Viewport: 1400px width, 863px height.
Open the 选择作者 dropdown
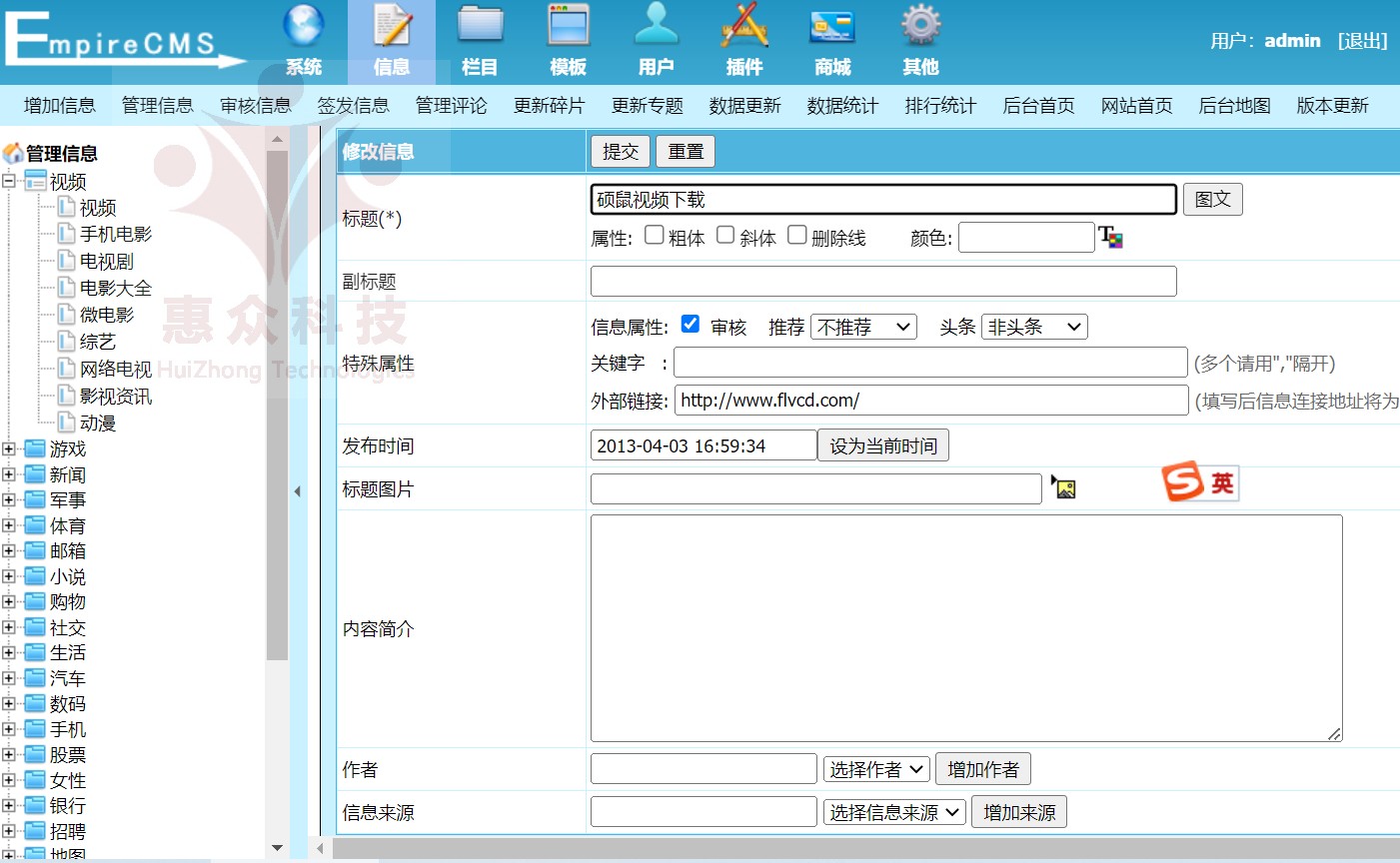coord(876,769)
